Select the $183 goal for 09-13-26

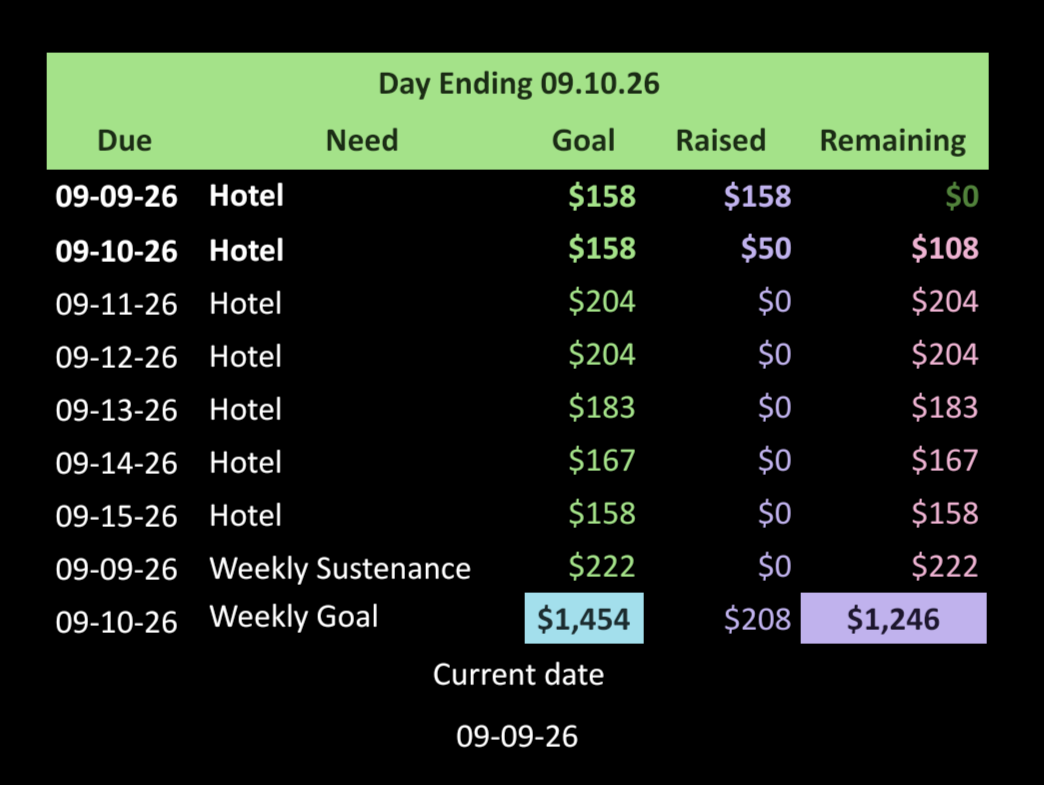pyautogui.click(x=602, y=407)
